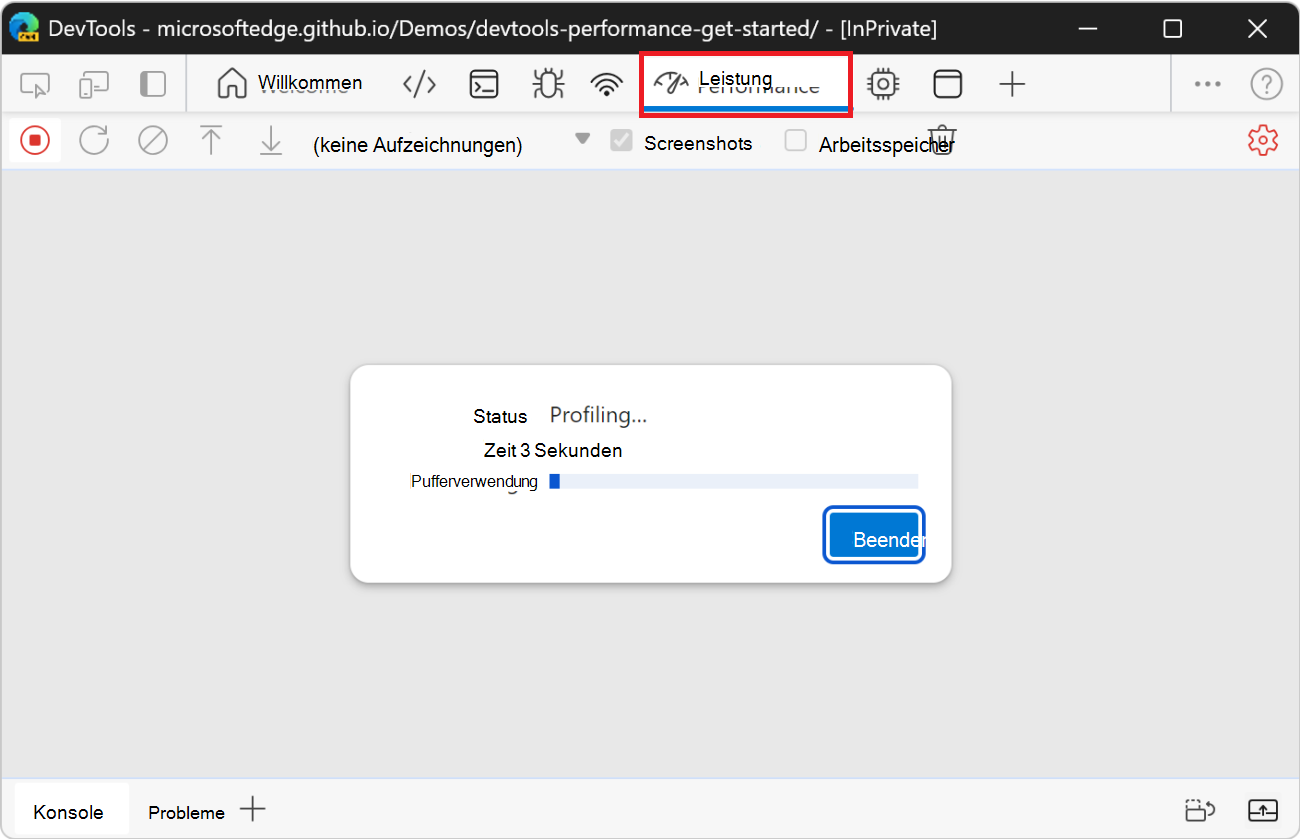The width and height of the screenshot is (1300, 839).
Task: Toggle device emulation mode
Action: click(94, 84)
